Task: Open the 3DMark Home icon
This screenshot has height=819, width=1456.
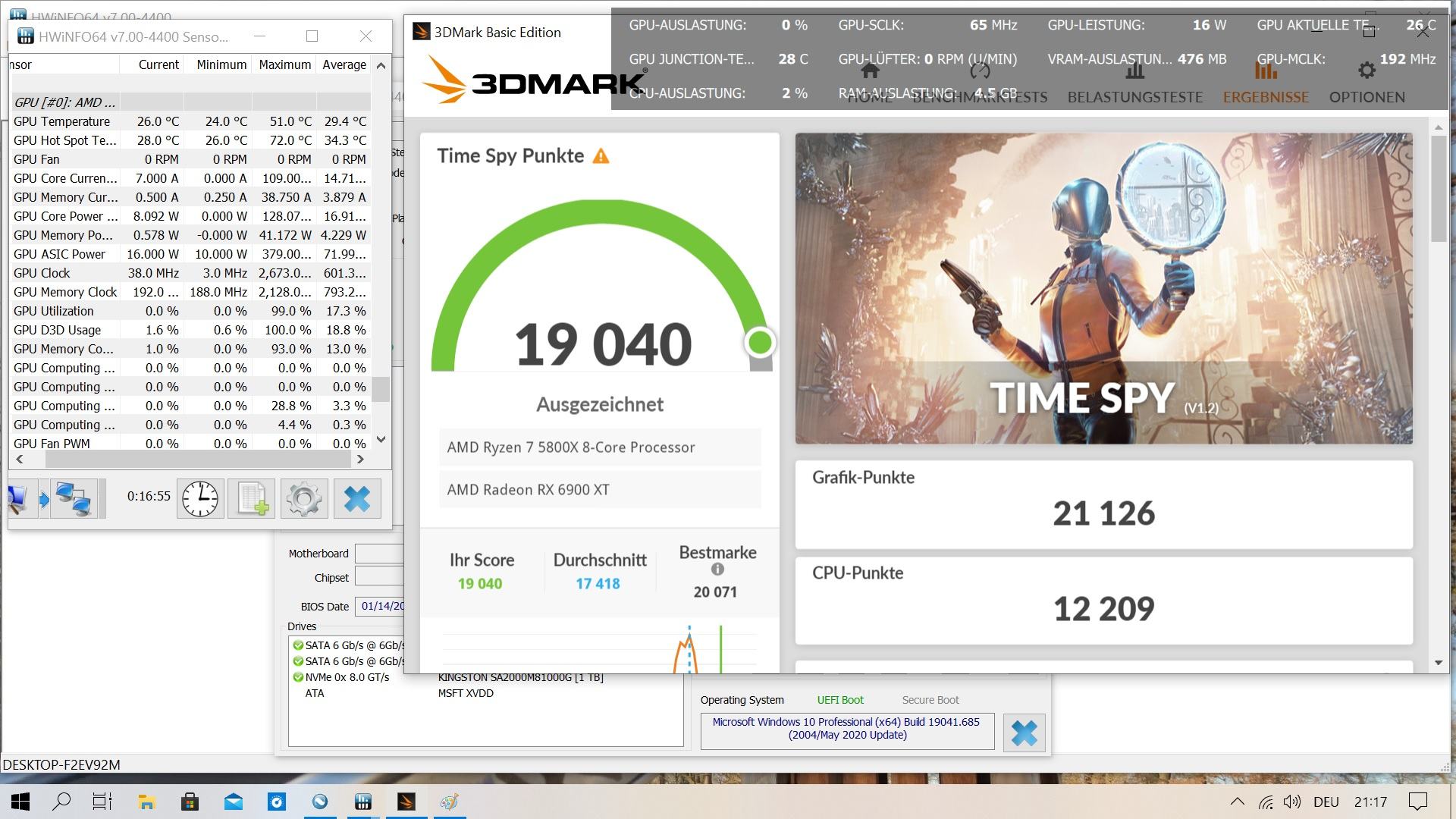Action: (870, 71)
